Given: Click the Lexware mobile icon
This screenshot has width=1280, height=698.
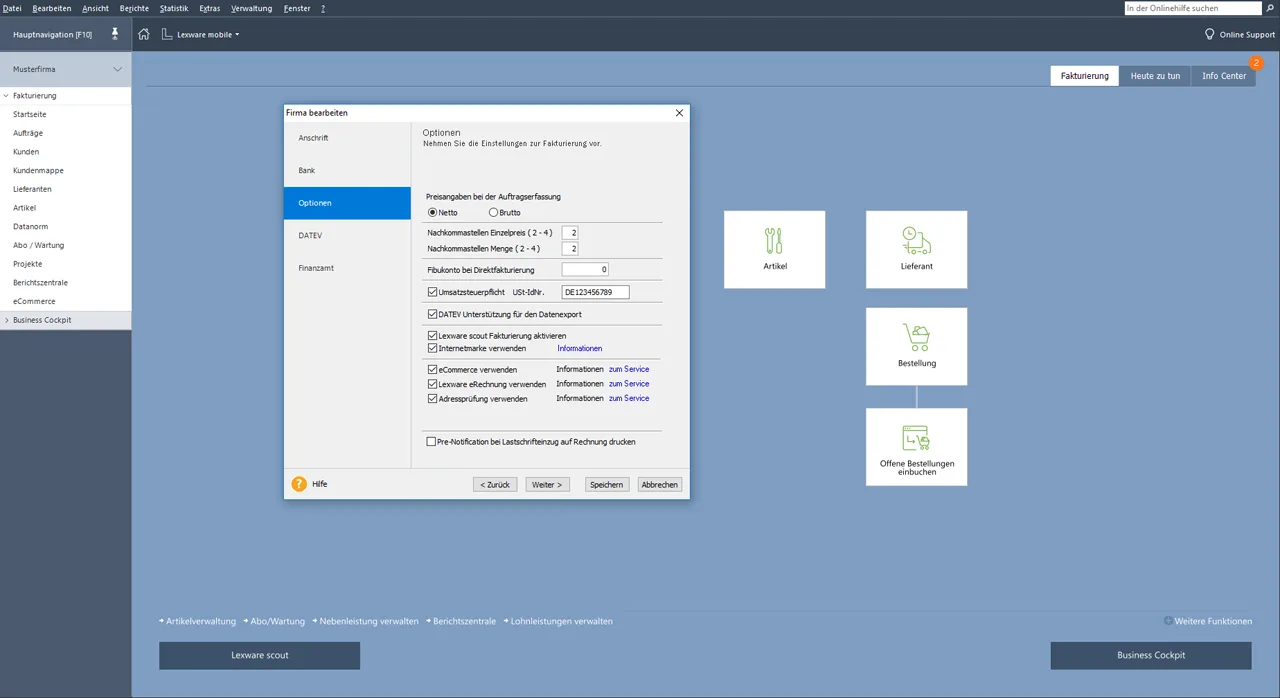Looking at the screenshot, I should pyautogui.click(x=167, y=34).
